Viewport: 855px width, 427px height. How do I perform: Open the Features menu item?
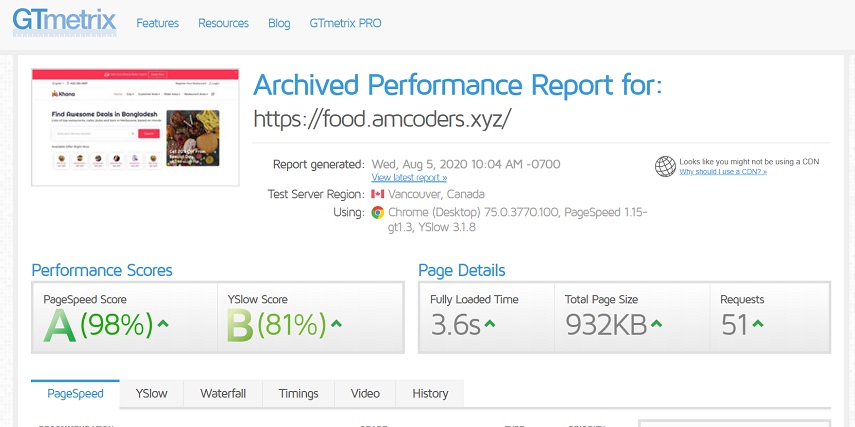click(x=158, y=23)
